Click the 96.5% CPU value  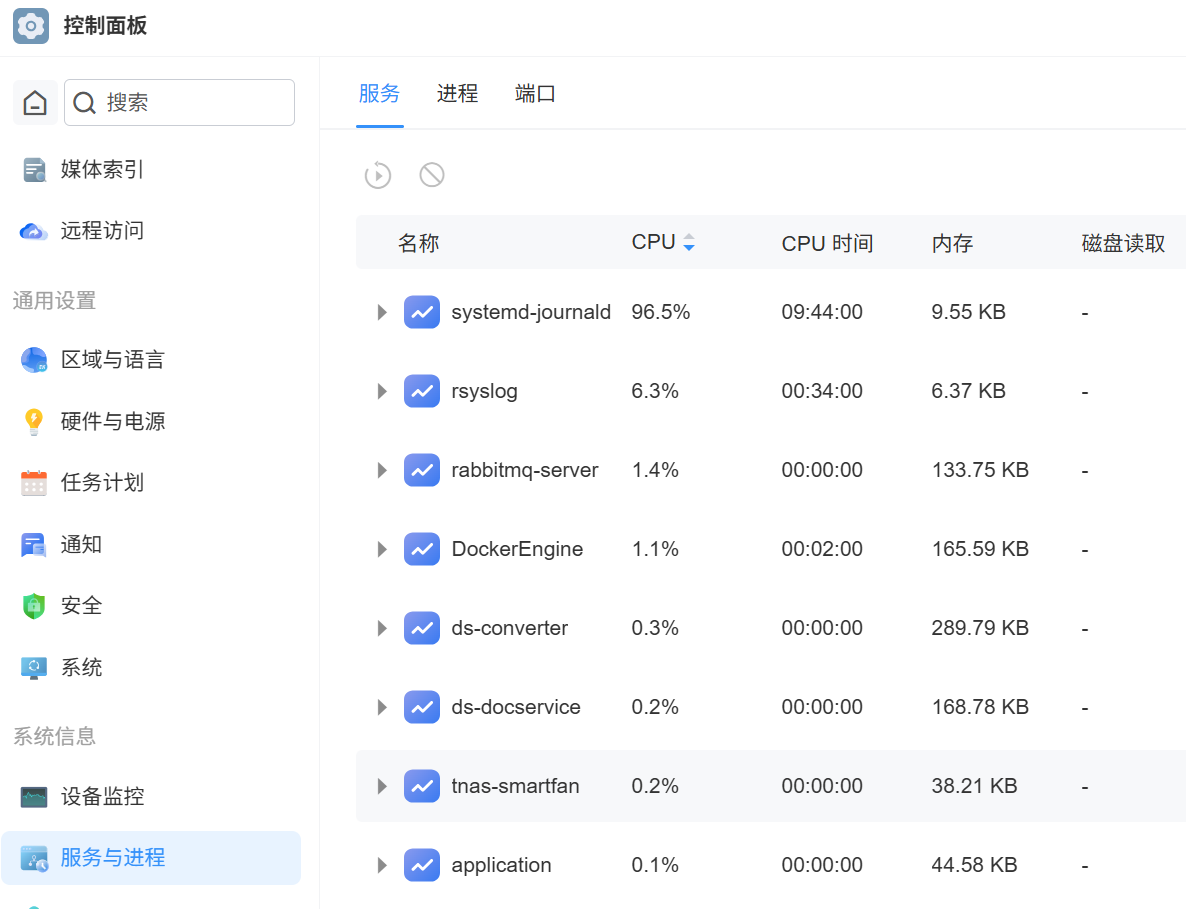pyautogui.click(x=661, y=312)
